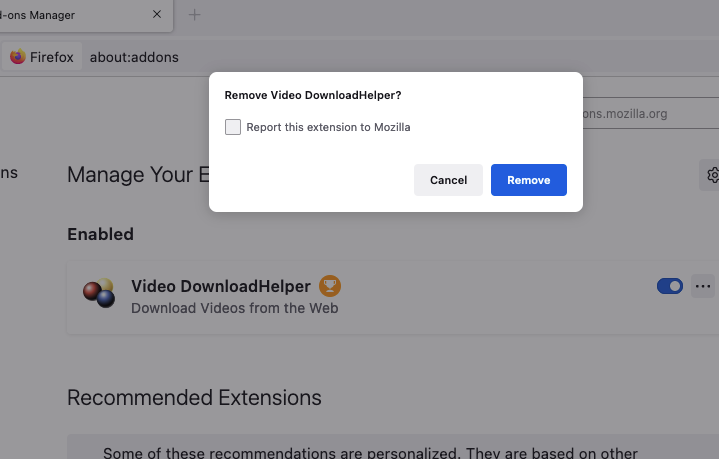Cancel the extension removal dialog
This screenshot has height=459, width=719.
pyautogui.click(x=448, y=180)
